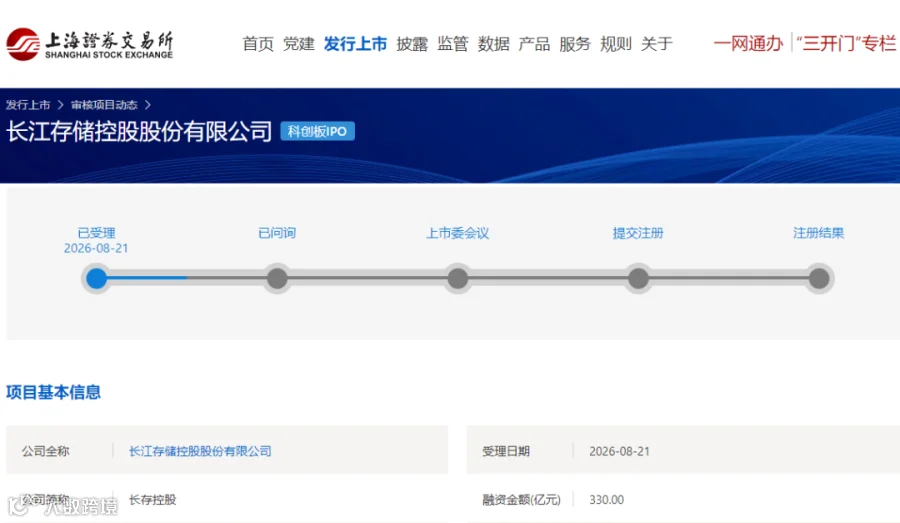Open the 监管 menu item
This screenshot has height=523, width=900.
click(453, 44)
